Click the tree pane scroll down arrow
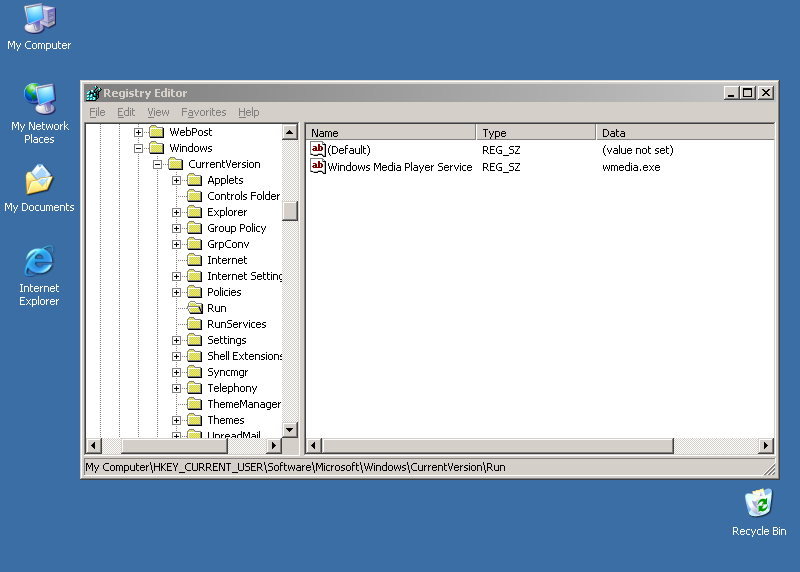800x572 pixels. coord(290,430)
